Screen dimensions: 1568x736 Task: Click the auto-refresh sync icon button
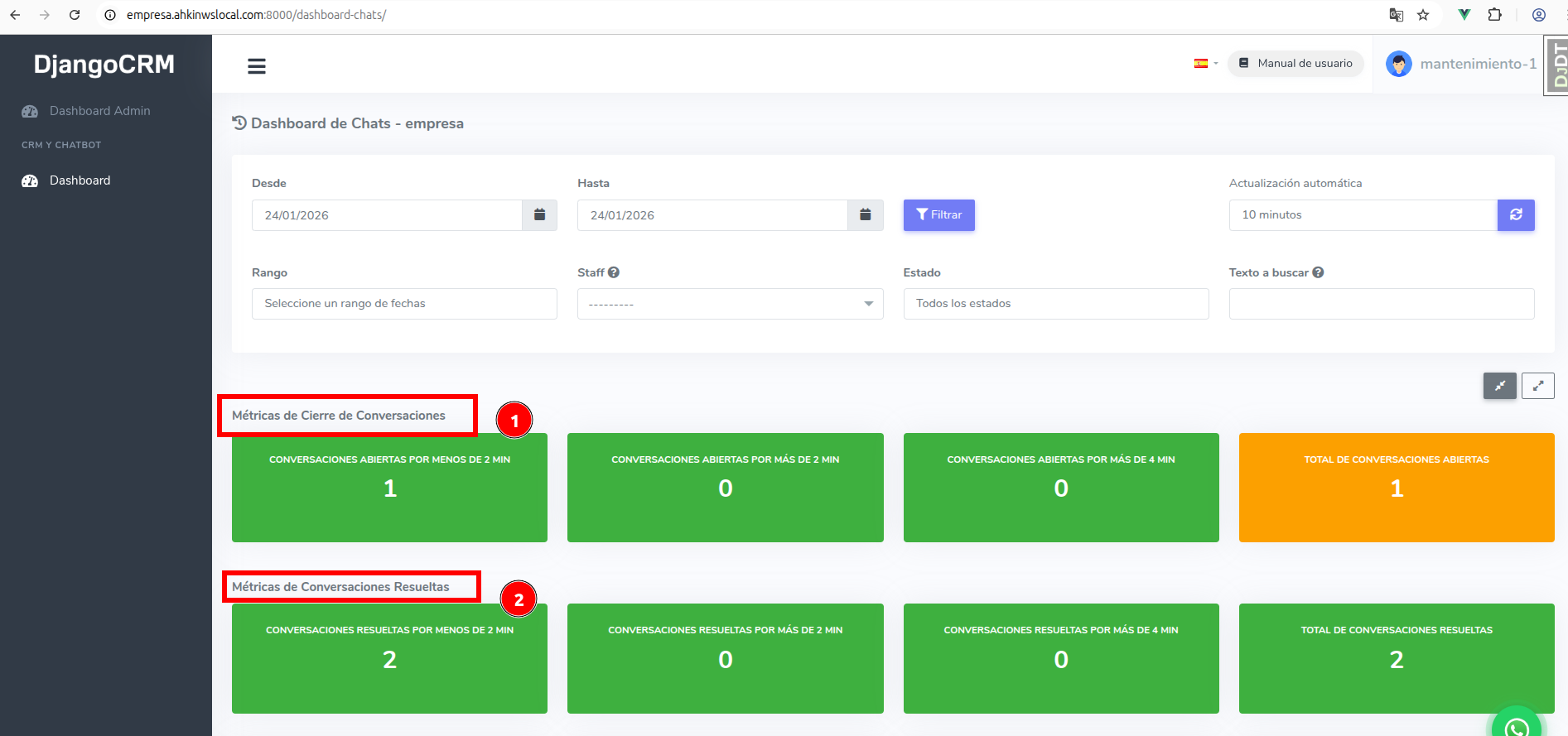point(1515,215)
